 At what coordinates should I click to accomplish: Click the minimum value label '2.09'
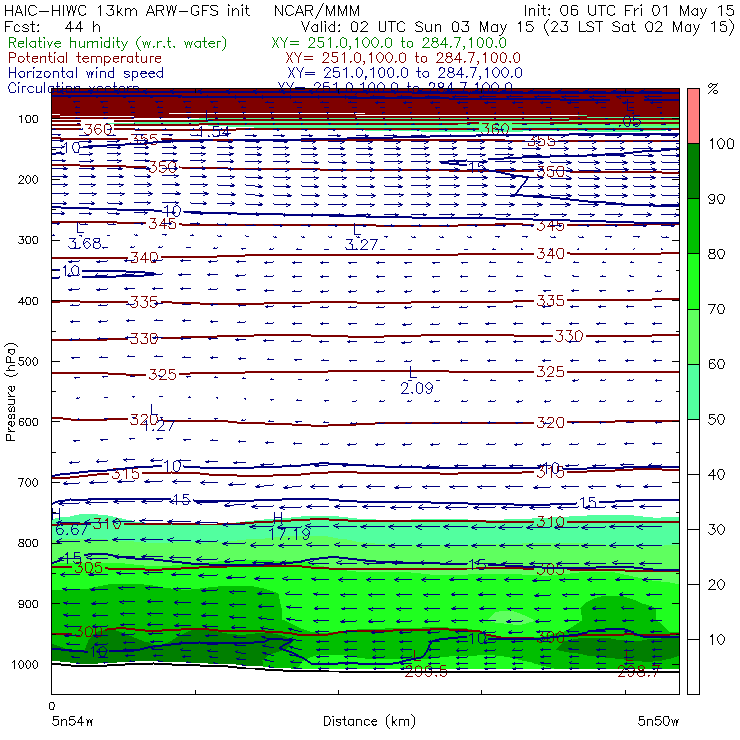pyautogui.click(x=417, y=388)
